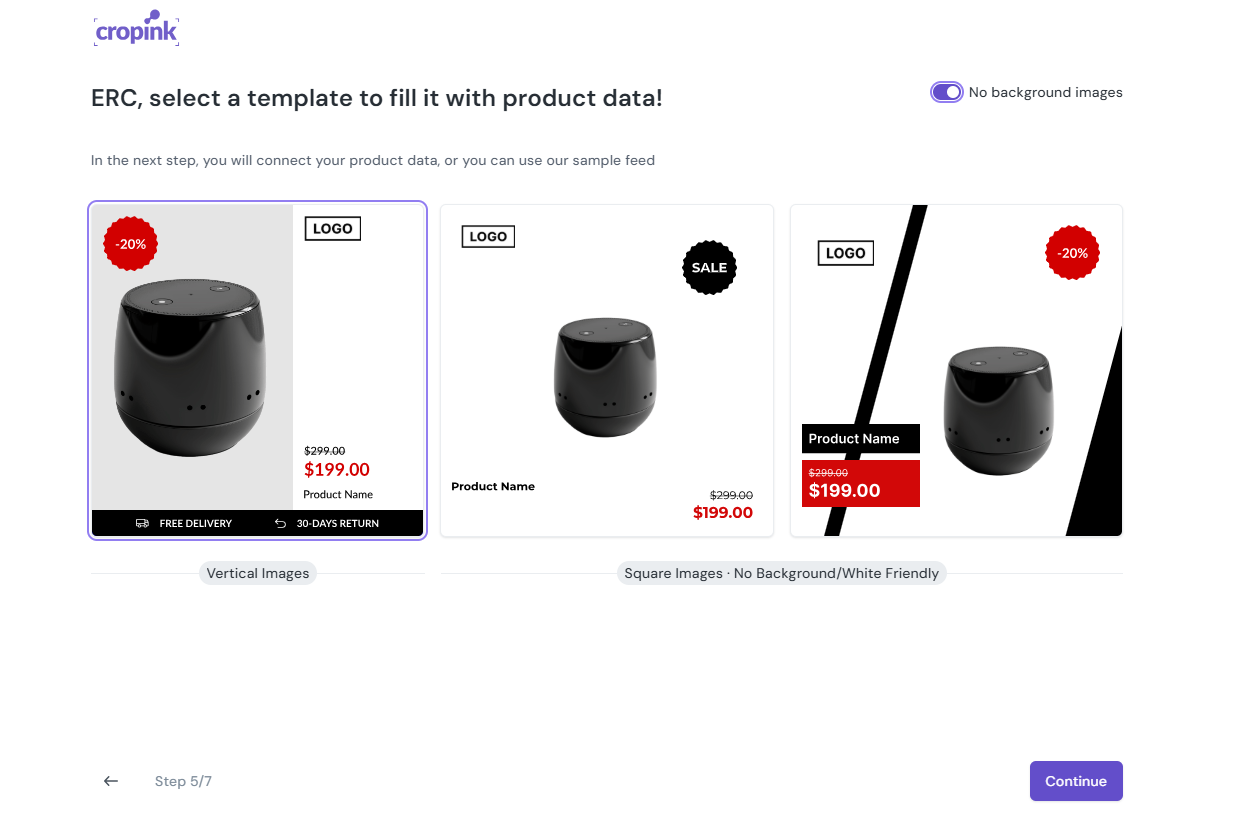Click the No background images label text

pyautogui.click(x=1045, y=92)
